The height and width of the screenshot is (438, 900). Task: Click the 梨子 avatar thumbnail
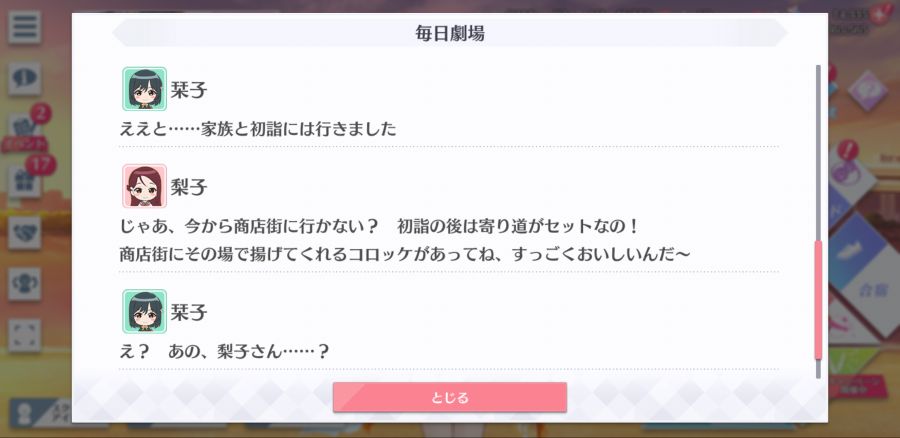pyautogui.click(x=144, y=186)
